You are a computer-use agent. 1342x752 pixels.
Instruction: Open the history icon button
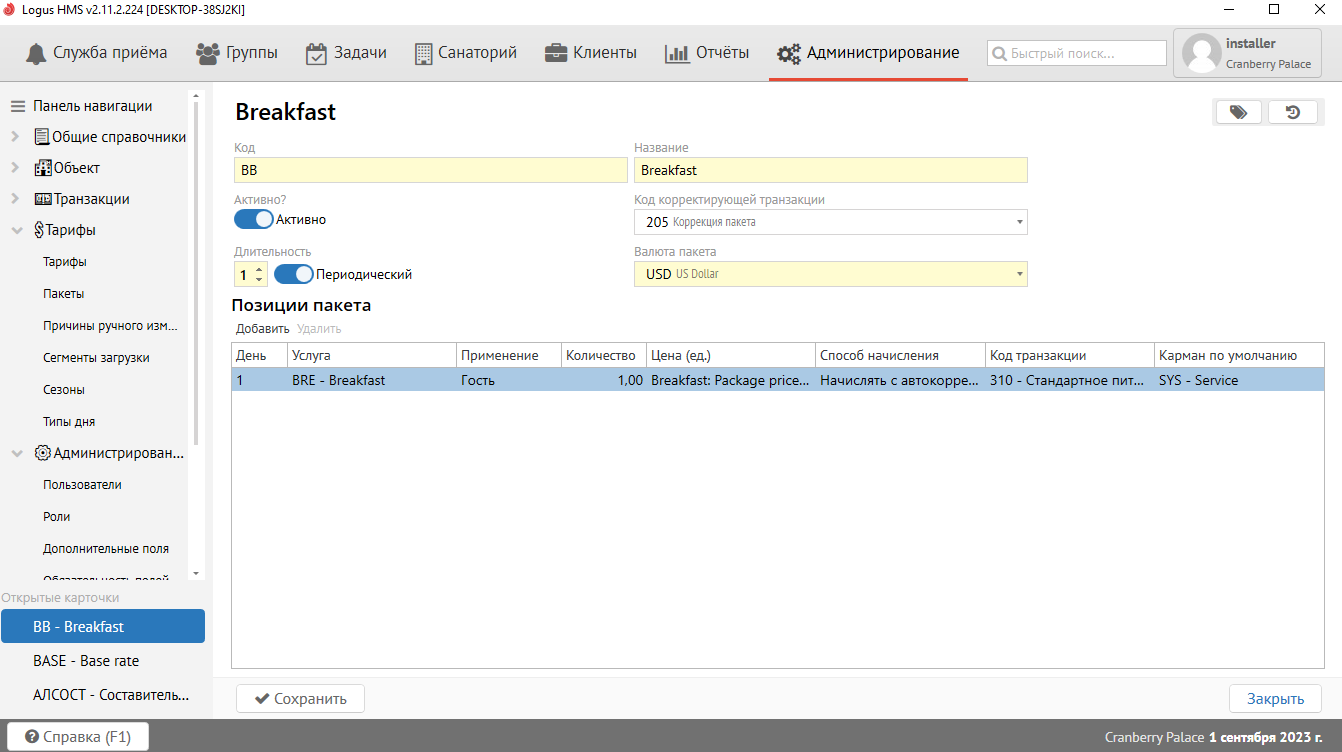(x=1292, y=112)
